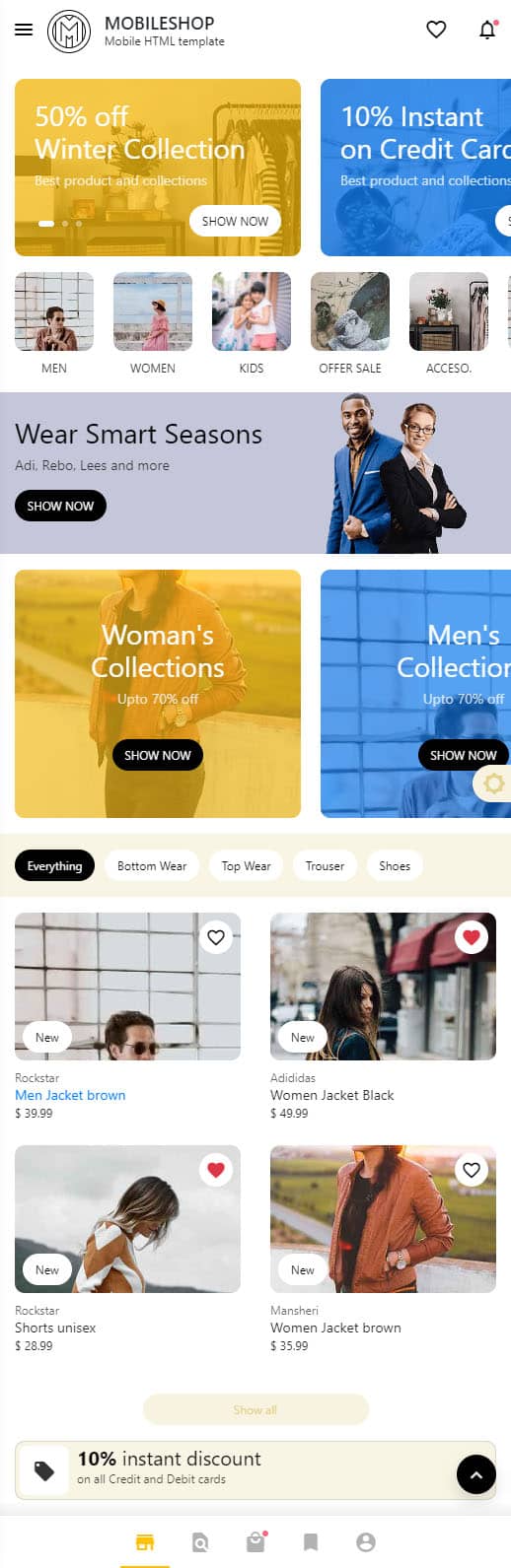Open bookmarks icon in bottom navigation

[x=311, y=1542]
